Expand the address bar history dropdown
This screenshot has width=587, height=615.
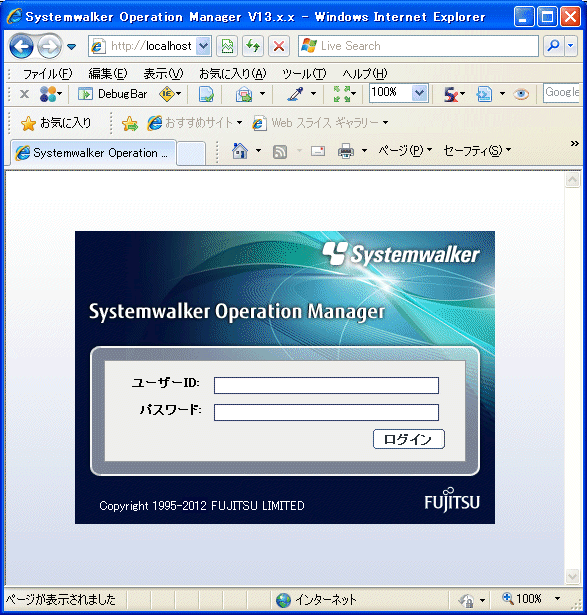203,46
